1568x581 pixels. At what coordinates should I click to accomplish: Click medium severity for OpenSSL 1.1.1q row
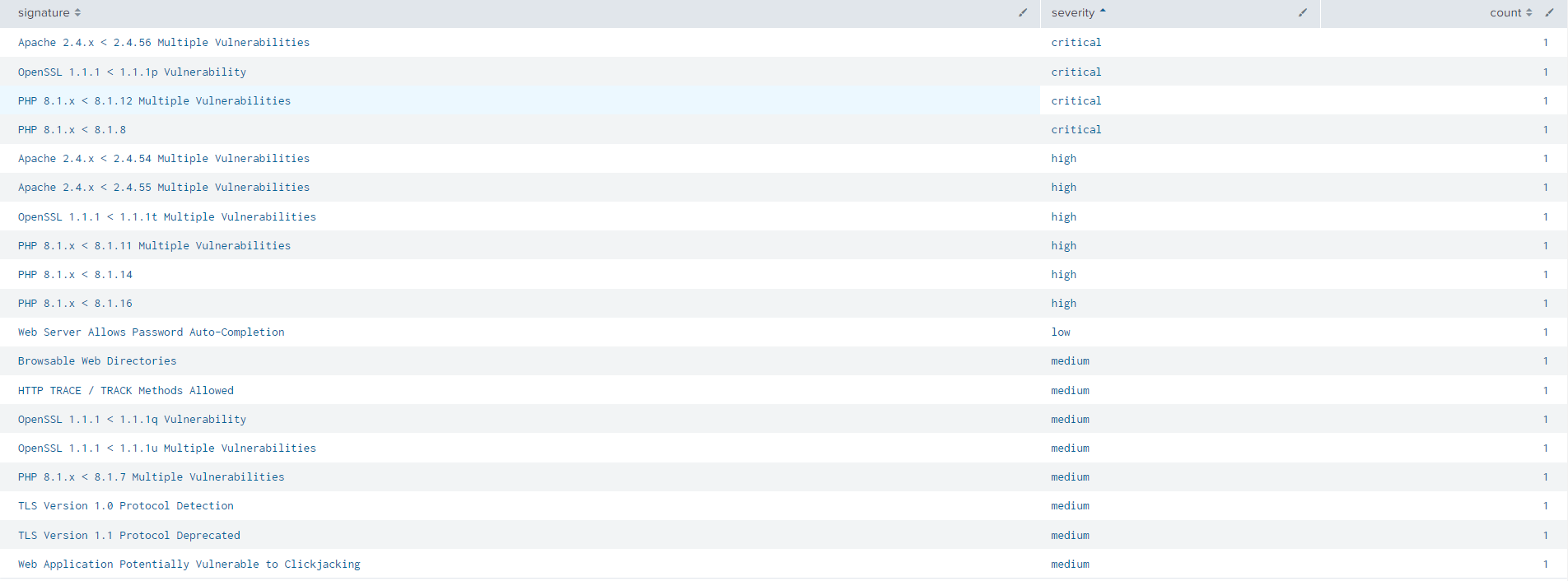click(x=1071, y=420)
